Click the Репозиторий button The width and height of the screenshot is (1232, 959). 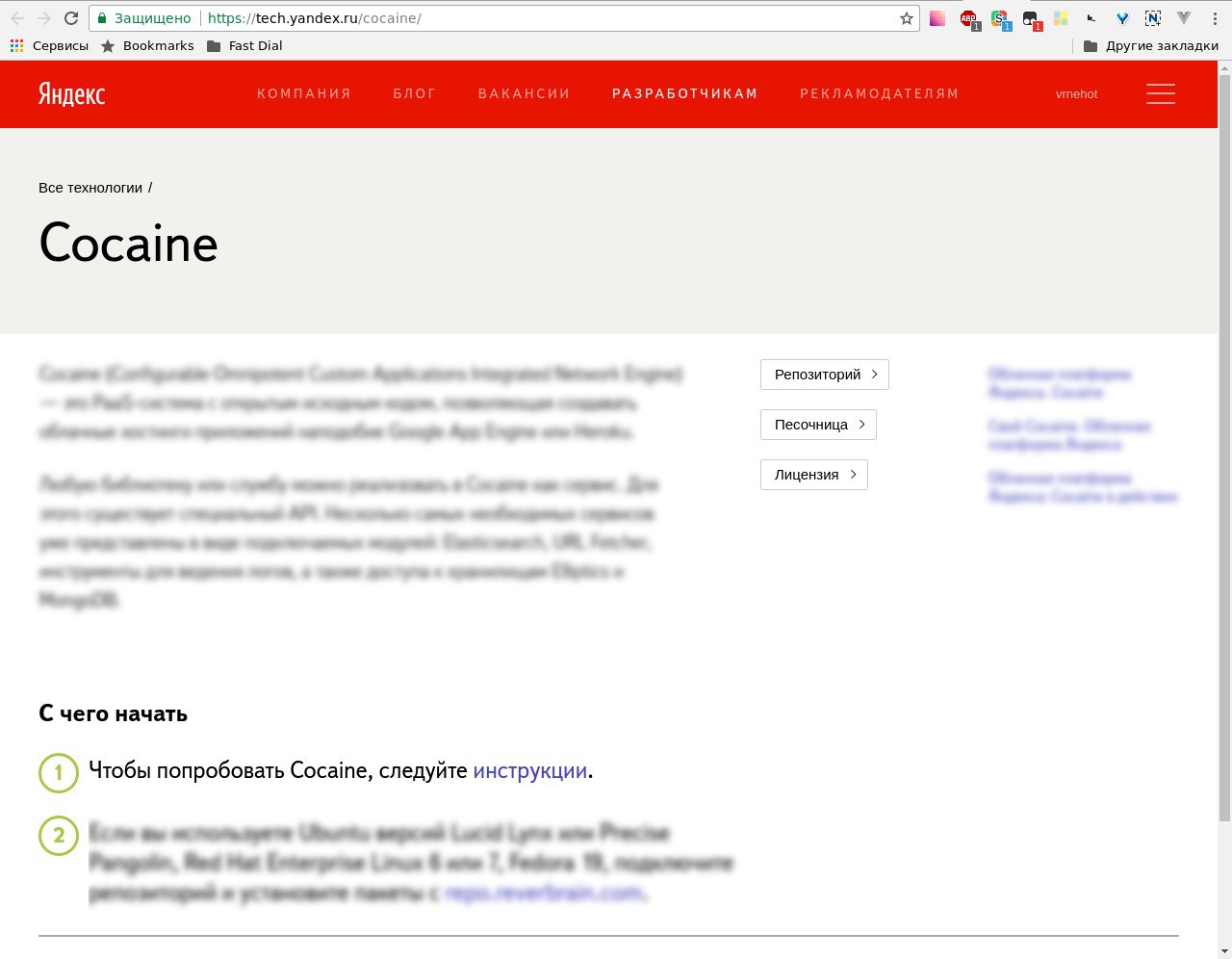click(x=825, y=375)
